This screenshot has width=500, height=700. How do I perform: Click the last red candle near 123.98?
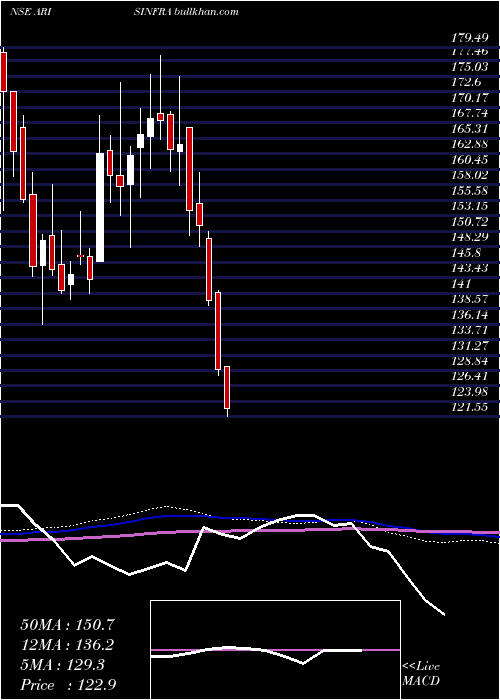point(227,387)
